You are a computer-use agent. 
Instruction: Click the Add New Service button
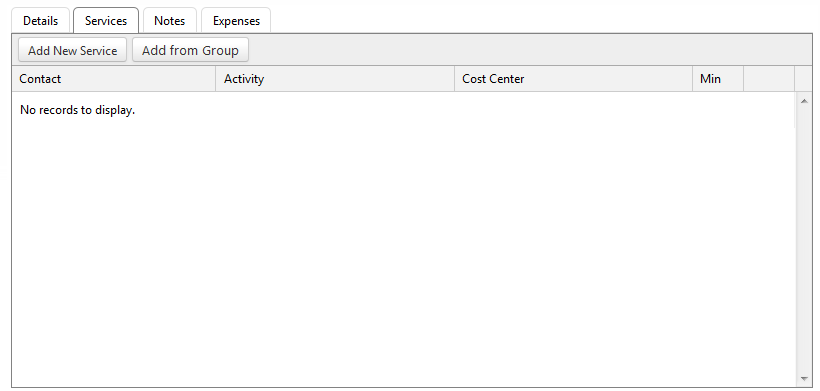(x=72, y=50)
